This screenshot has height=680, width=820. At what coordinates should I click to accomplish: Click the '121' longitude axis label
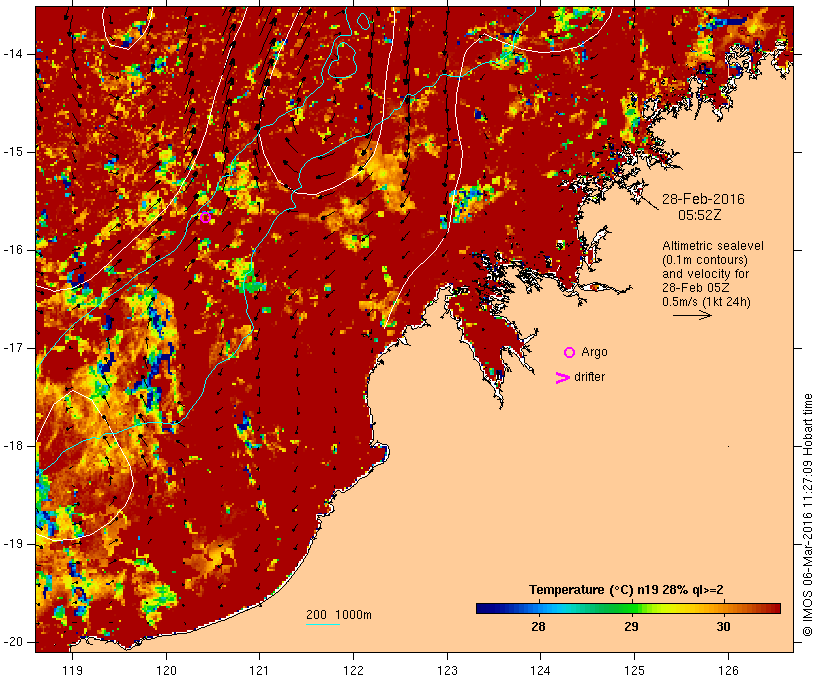259,670
